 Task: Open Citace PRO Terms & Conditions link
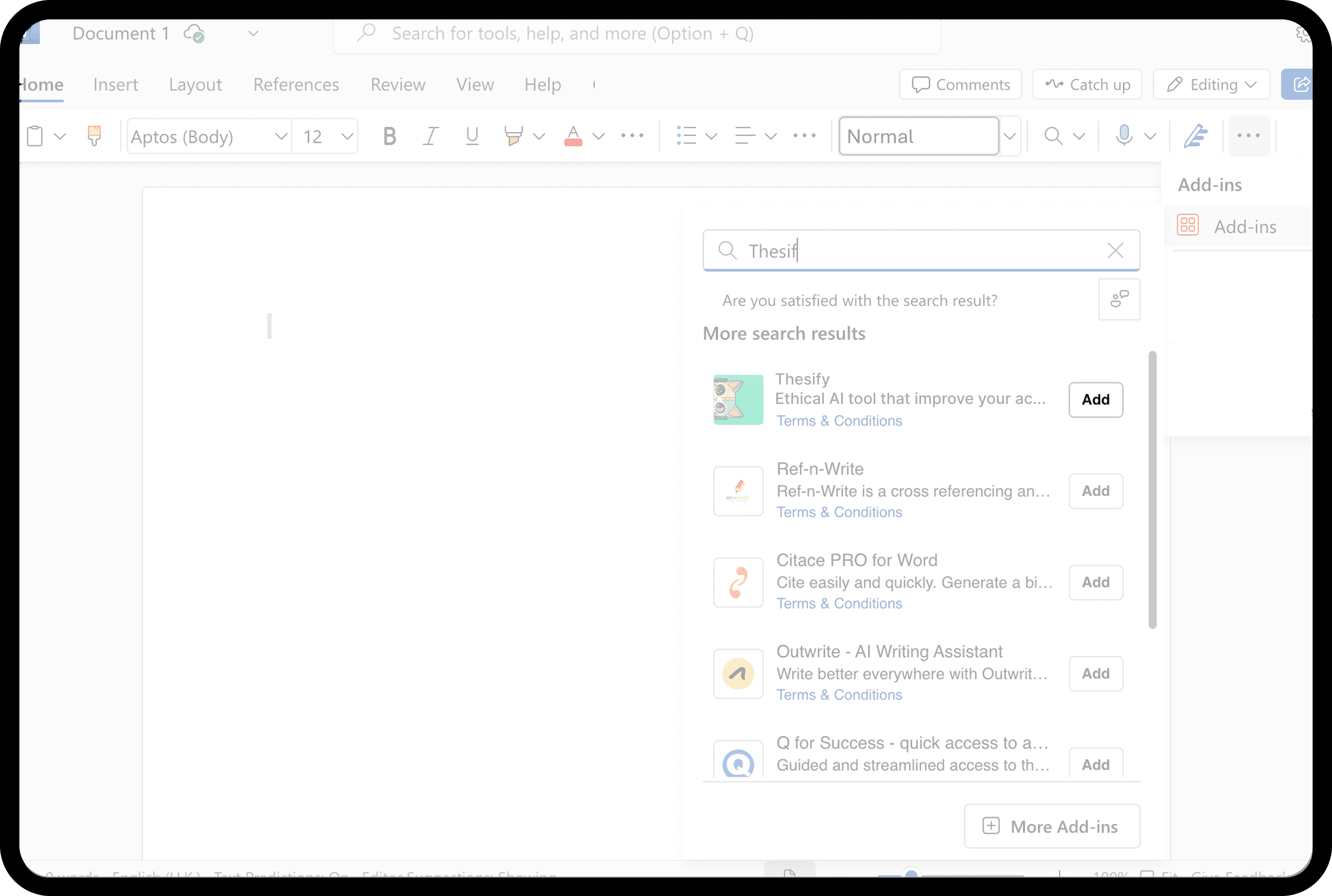coord(839,603)
